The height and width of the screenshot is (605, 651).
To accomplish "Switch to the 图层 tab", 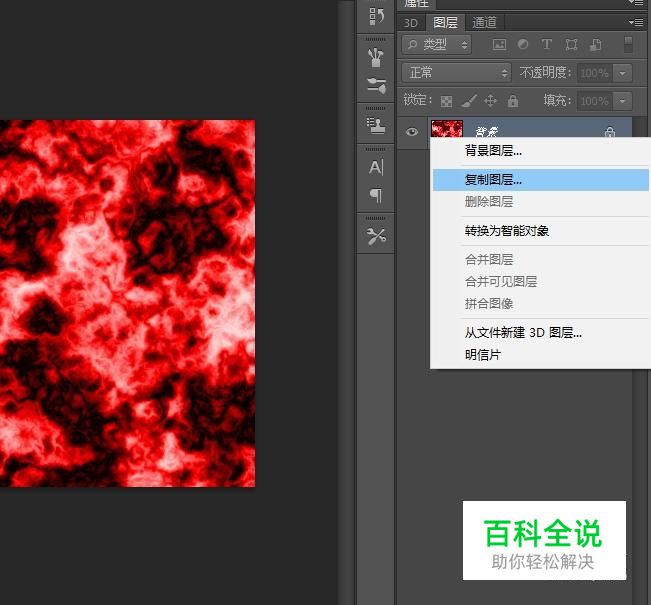I will click(445, 22).
